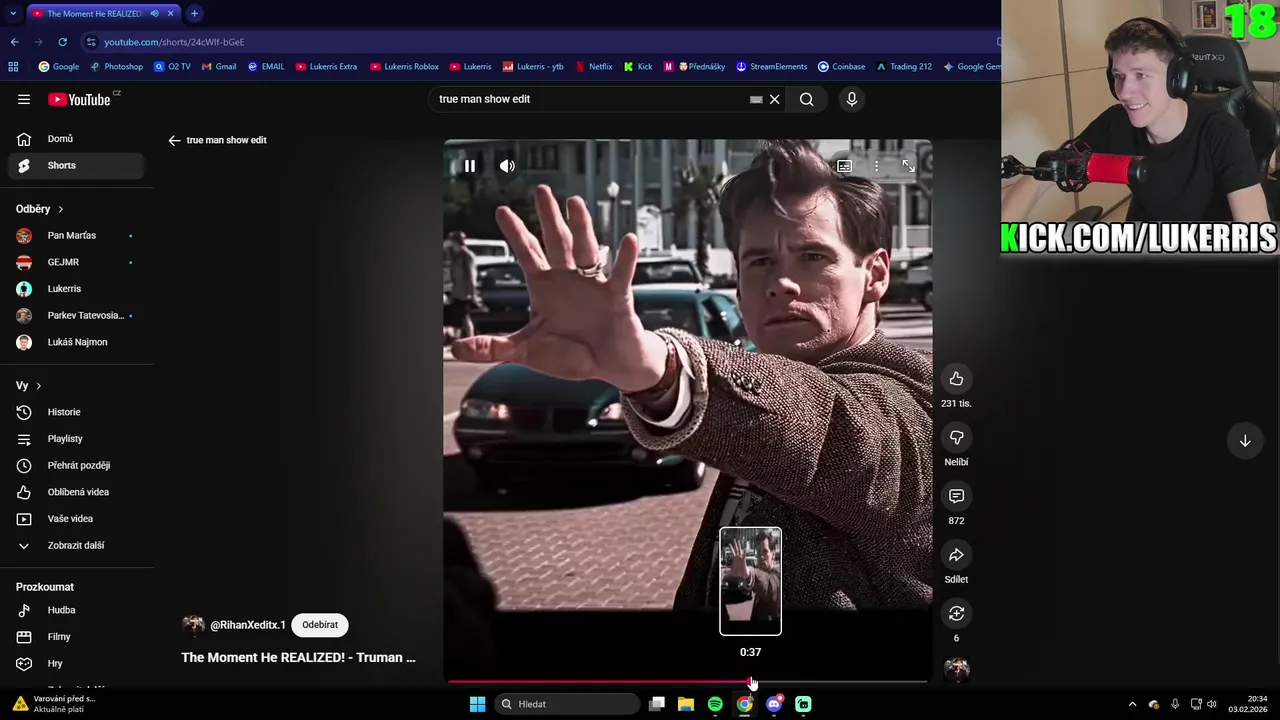Go to the next Short with the down arrow
The image size is (1280, 720).
tap(1245, 441)
